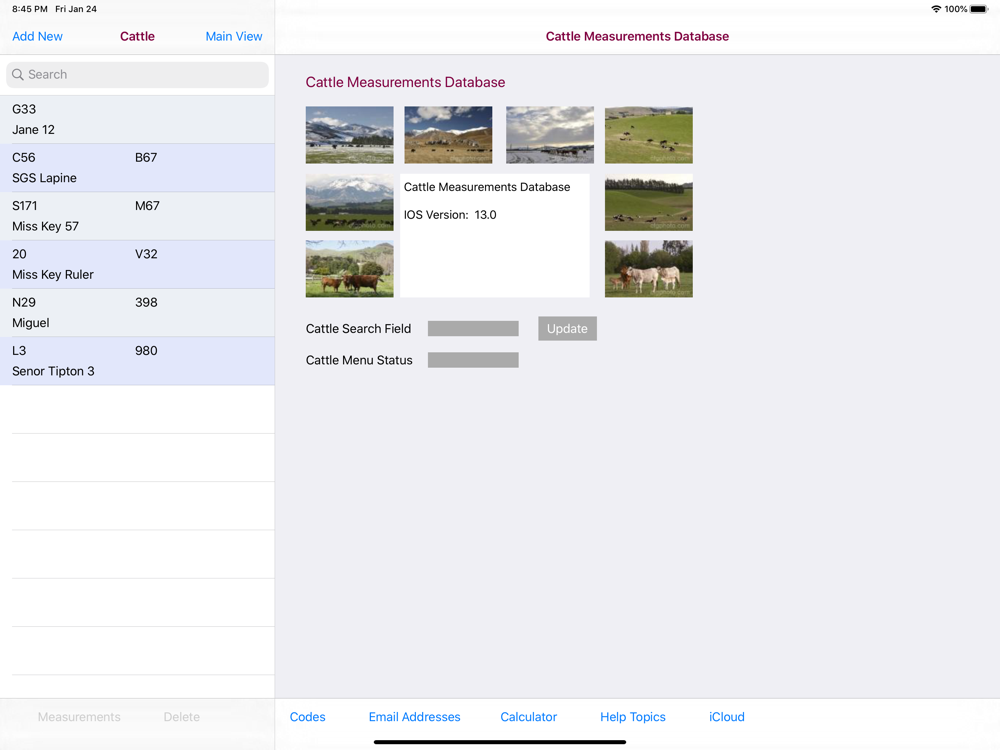Screen dimensions: 1000x750
Task: Open the Codes tab
Action: (307, 717)
